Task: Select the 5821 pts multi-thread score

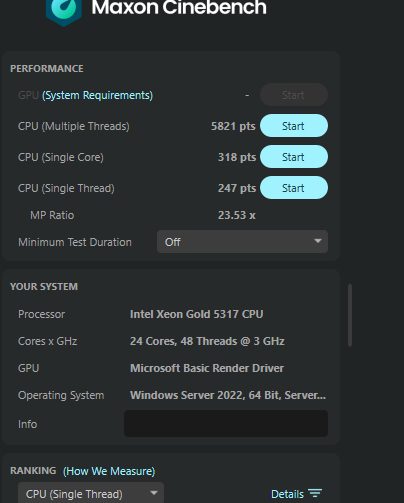Action: point(233,126)
